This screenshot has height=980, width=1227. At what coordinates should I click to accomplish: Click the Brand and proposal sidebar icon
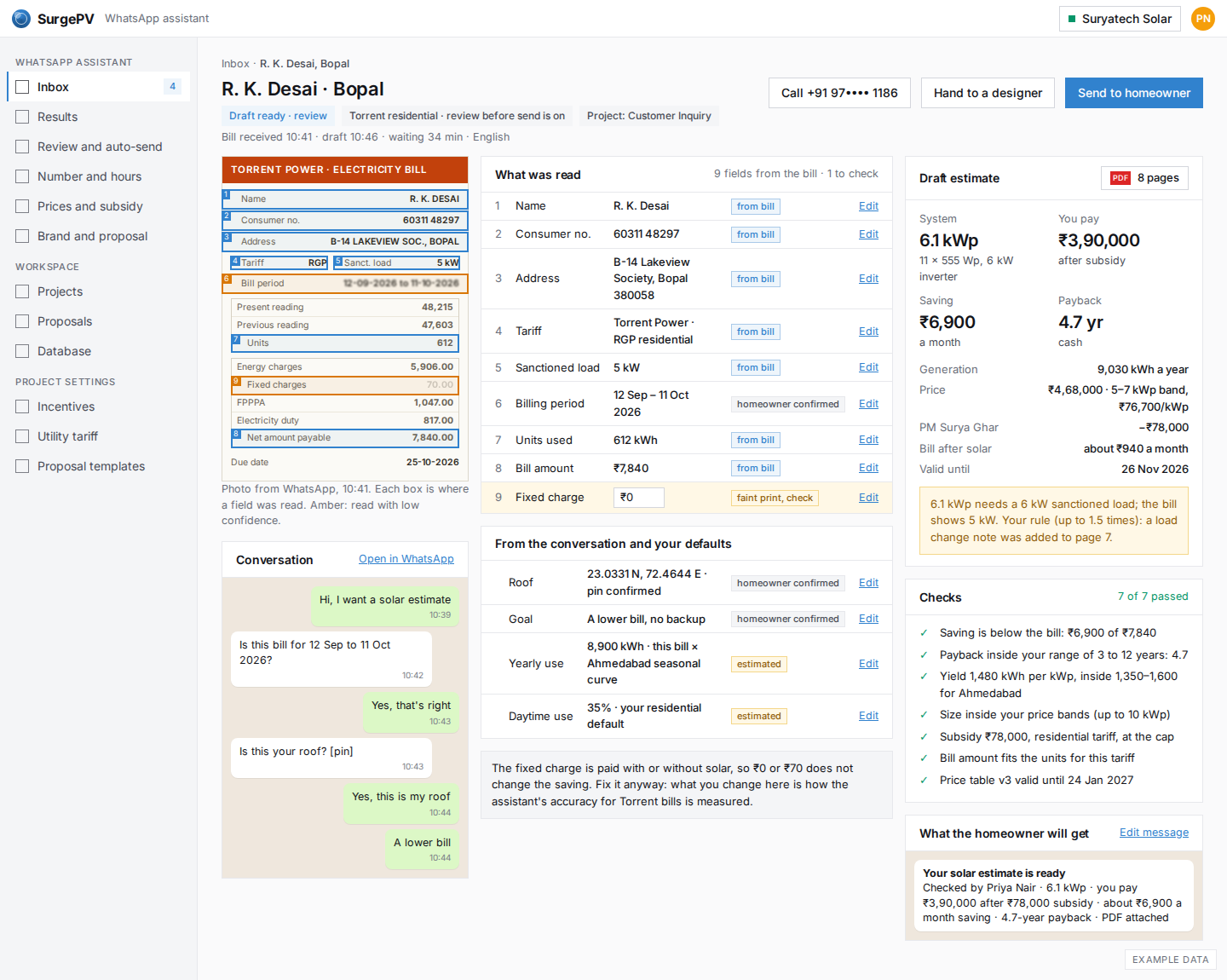click(x=22, y=236)
